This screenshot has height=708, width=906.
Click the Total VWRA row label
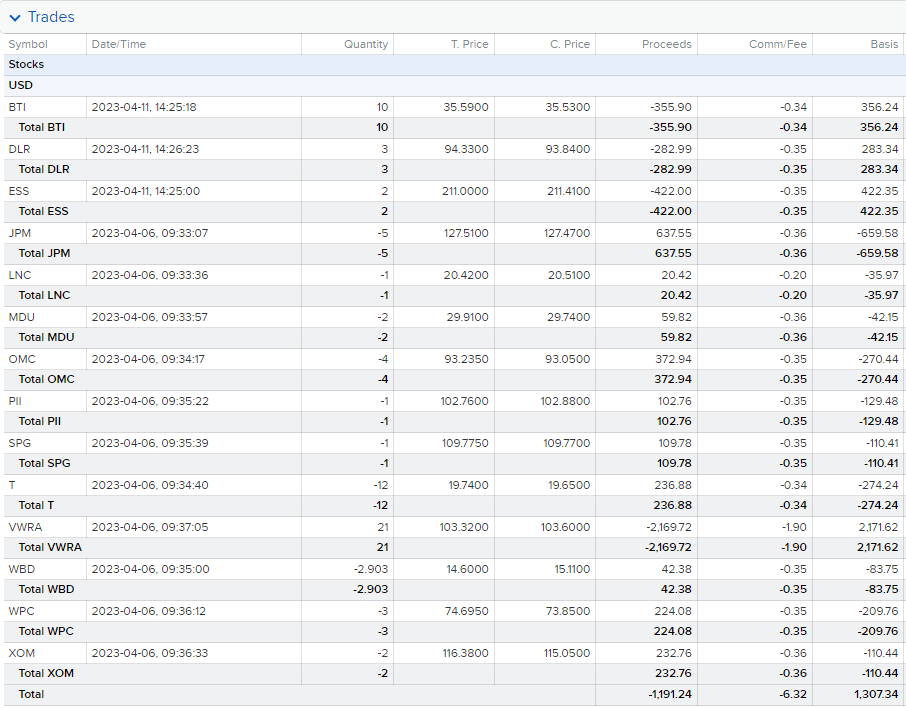[x=50, y=548]
